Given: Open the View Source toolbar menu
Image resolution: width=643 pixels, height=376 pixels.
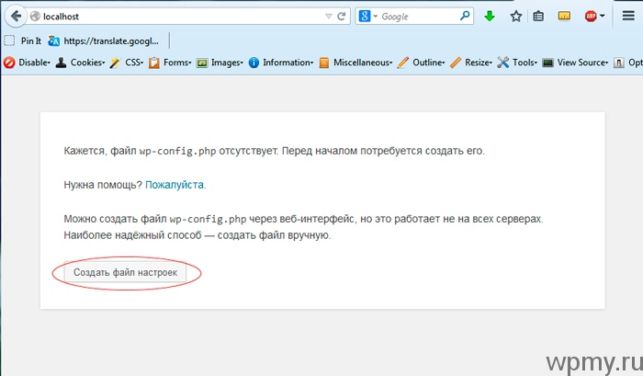Looking at the screenshot, I should (x=575, y=62).
